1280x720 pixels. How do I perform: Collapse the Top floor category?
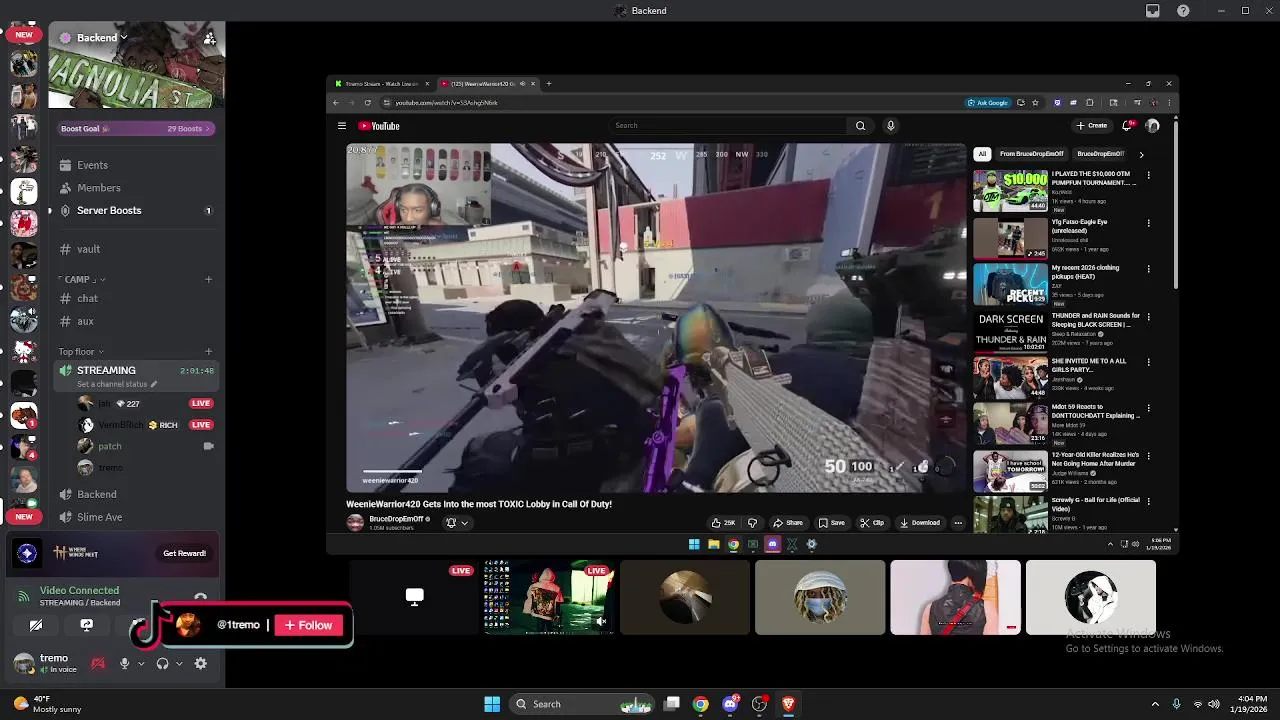[81, 352]
